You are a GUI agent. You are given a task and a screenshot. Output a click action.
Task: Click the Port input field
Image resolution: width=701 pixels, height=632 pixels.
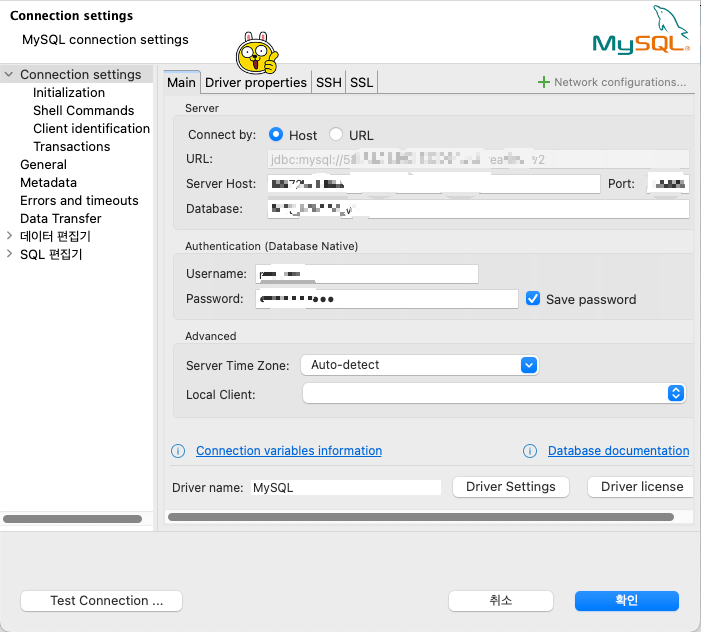click(x=668, y=184)
